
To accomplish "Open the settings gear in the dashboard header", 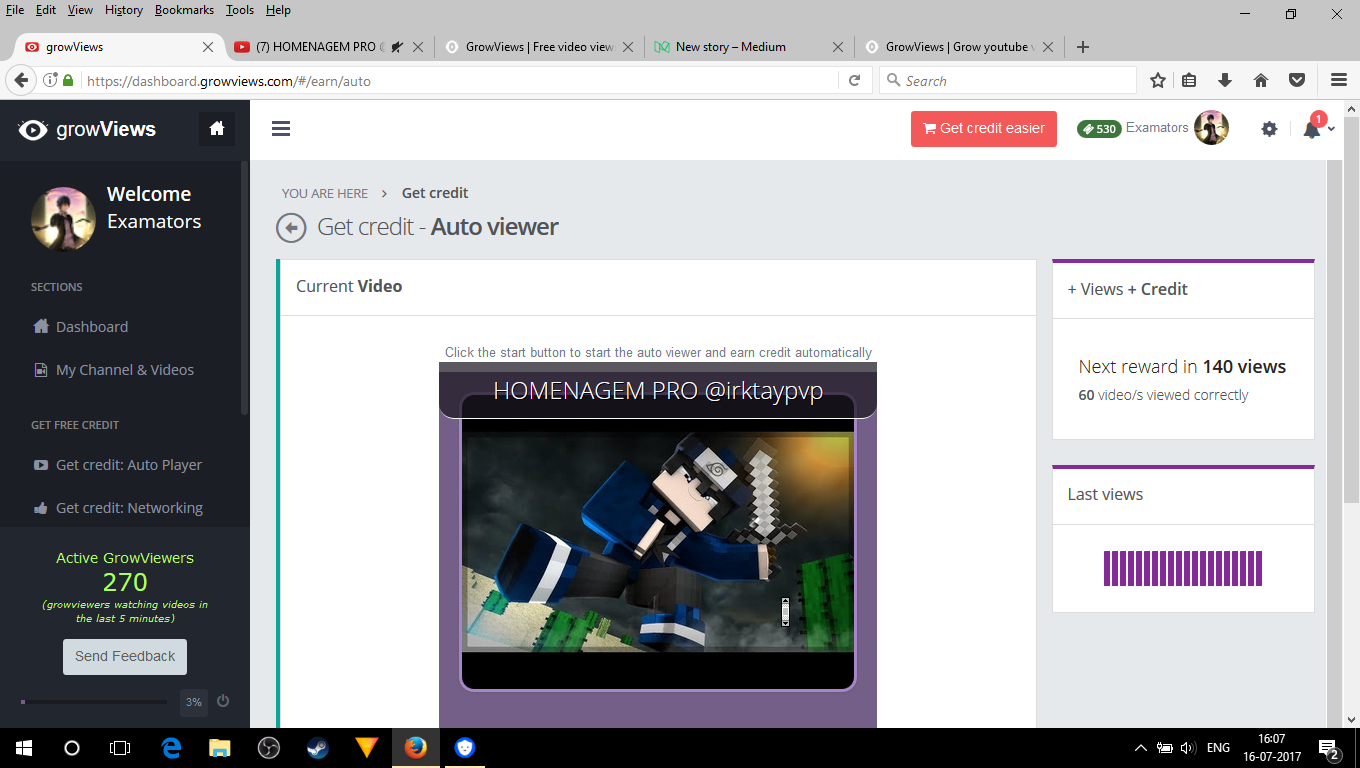I will (1269, 129).
